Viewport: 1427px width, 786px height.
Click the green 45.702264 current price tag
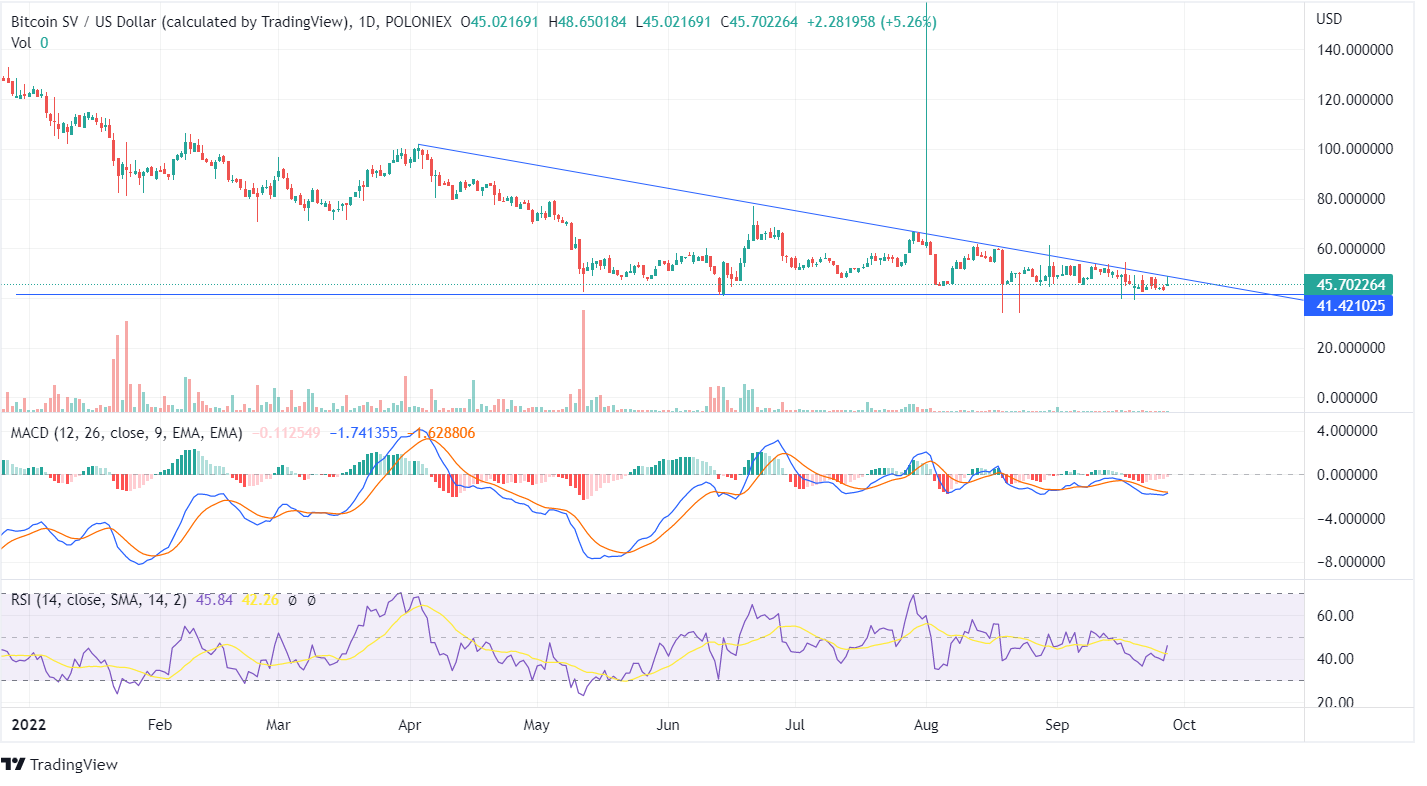1349,285
